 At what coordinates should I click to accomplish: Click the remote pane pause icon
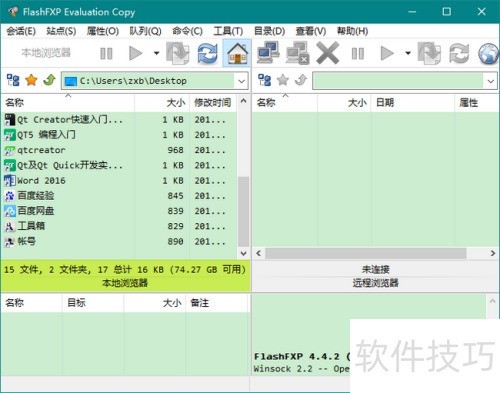(358, 53)
